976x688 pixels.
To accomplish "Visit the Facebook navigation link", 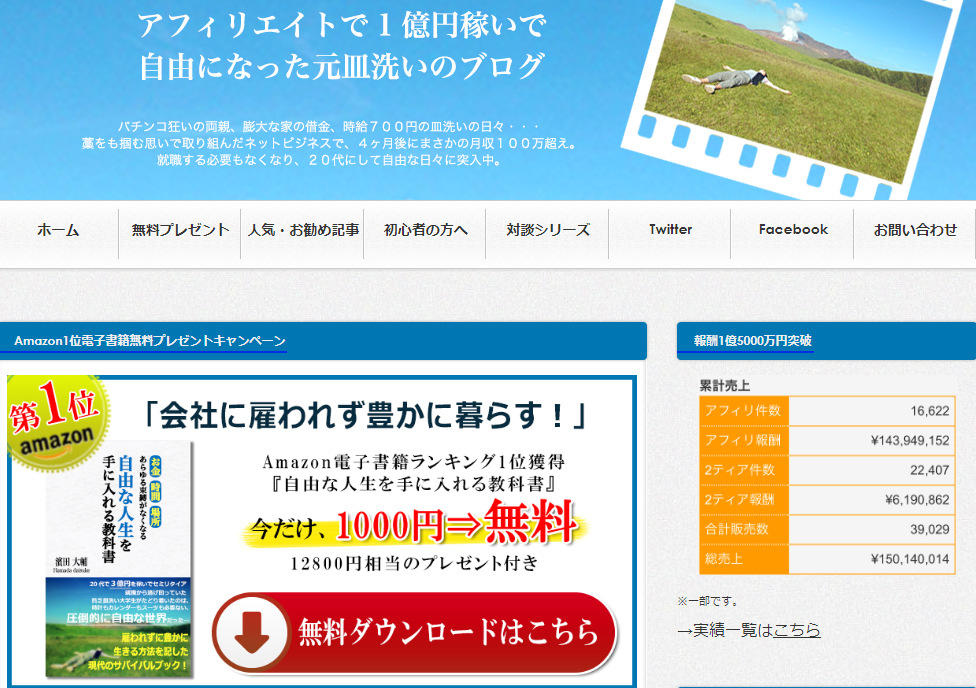I will pyautogui.click(x=793, y=230).
